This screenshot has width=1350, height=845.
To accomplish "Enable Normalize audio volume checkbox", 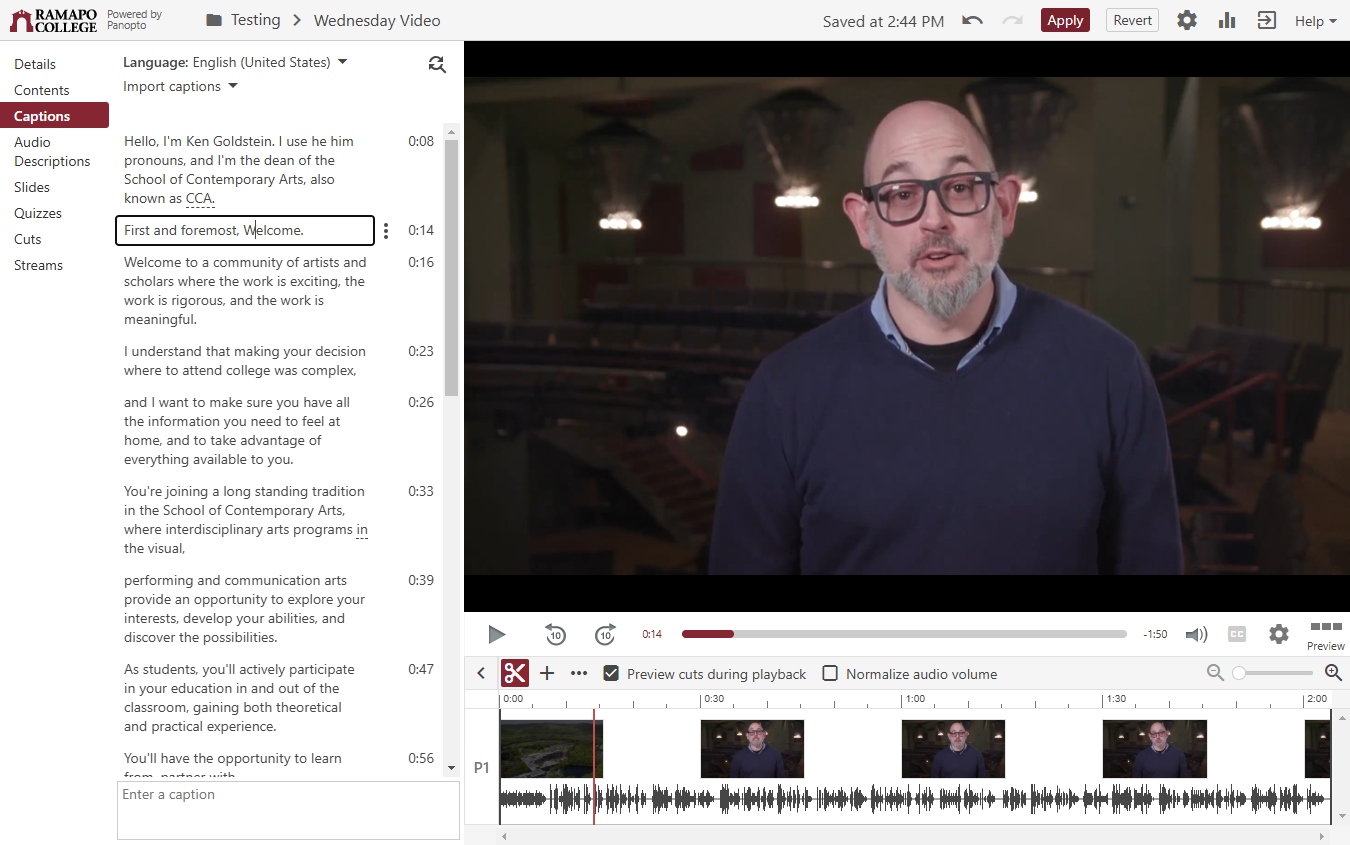I will [x=830, y=673].
